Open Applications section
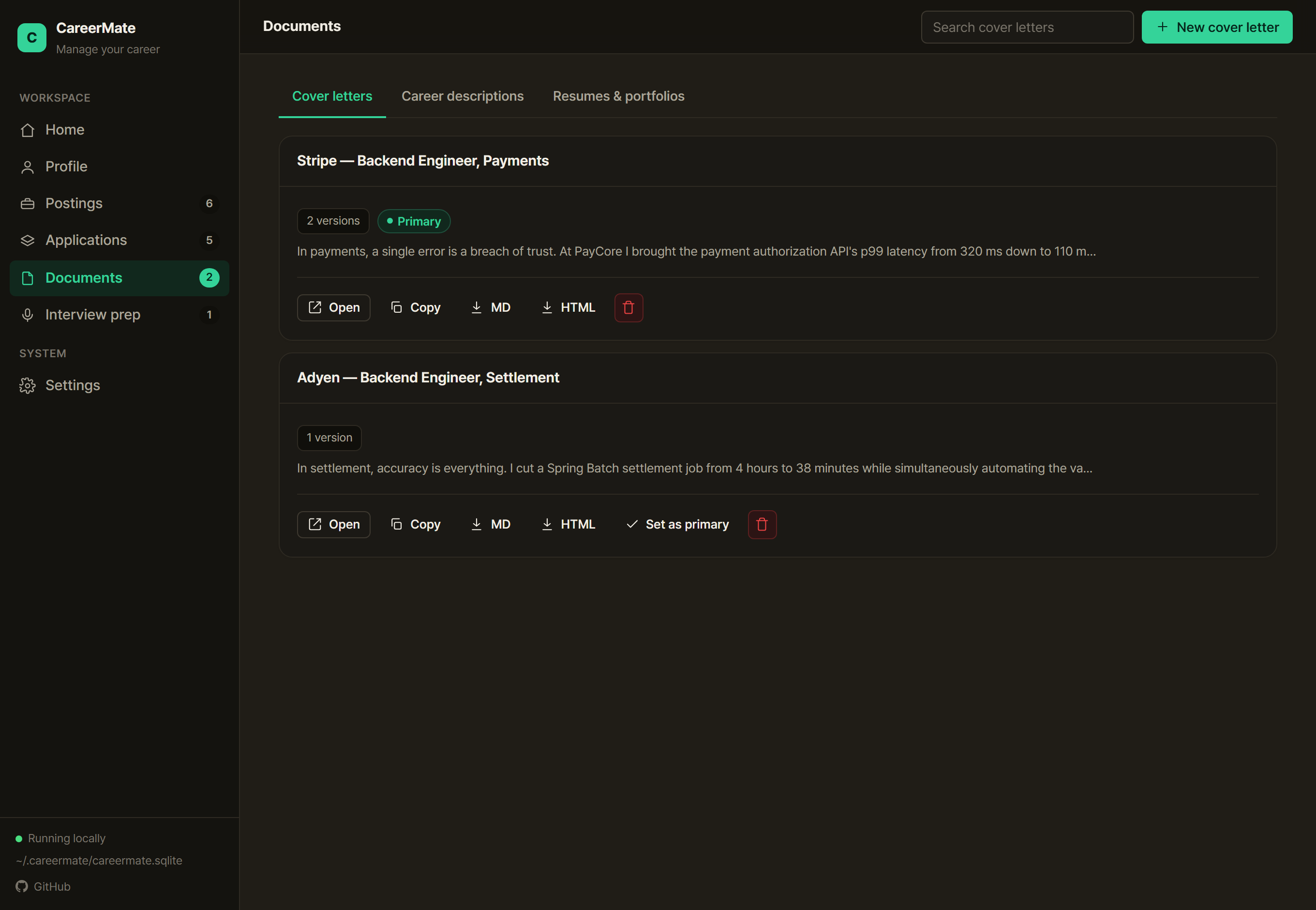 click(x=120, y=241)
